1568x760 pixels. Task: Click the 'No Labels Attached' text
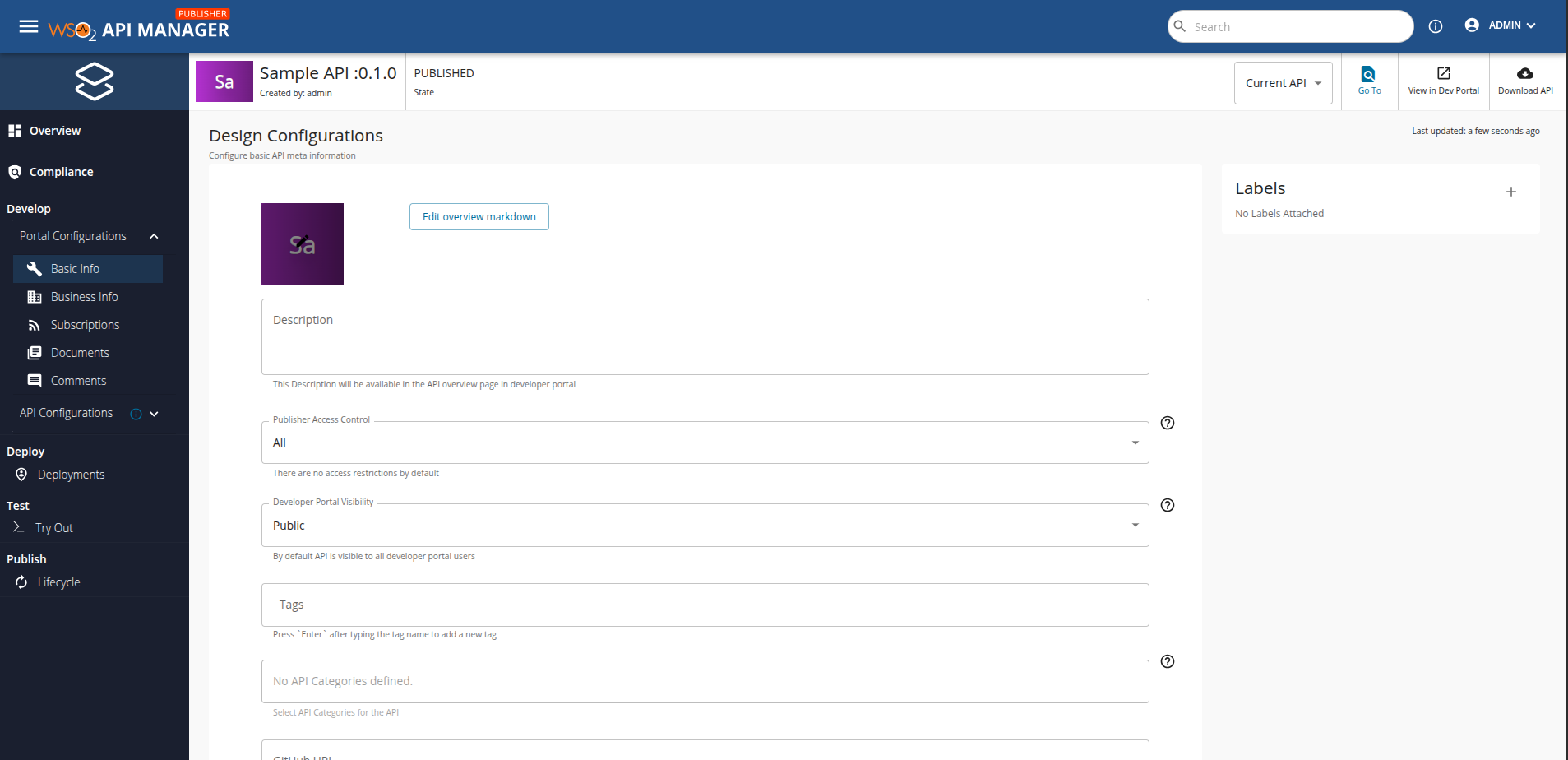tap(1279, 214)
